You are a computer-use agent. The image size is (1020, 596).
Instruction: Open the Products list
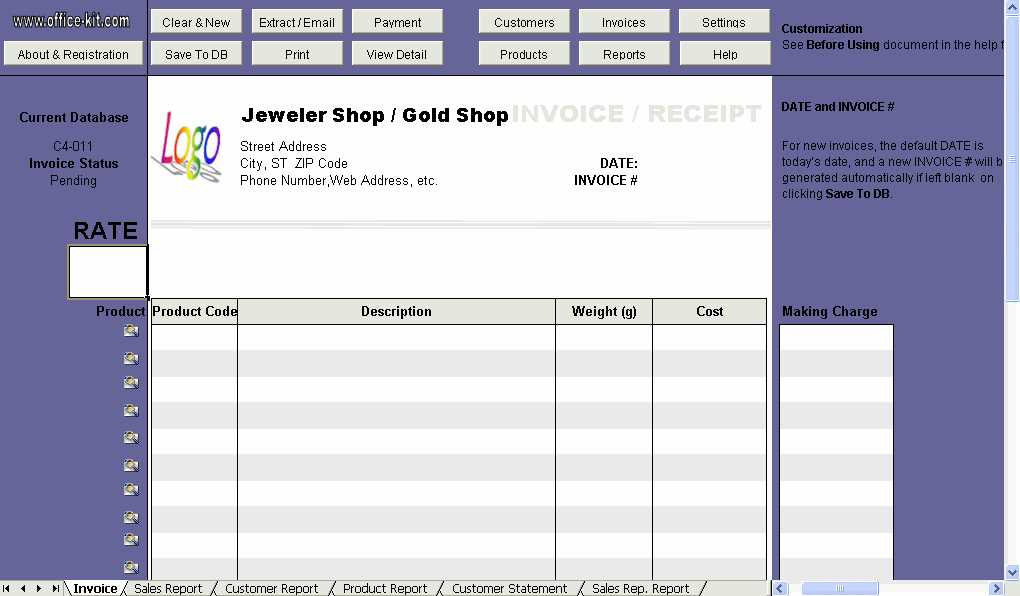click(x=524, y=53)
